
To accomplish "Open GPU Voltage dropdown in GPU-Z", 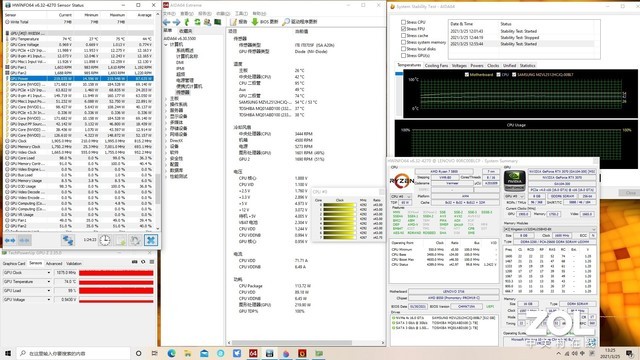I will (x=49, y=300).
